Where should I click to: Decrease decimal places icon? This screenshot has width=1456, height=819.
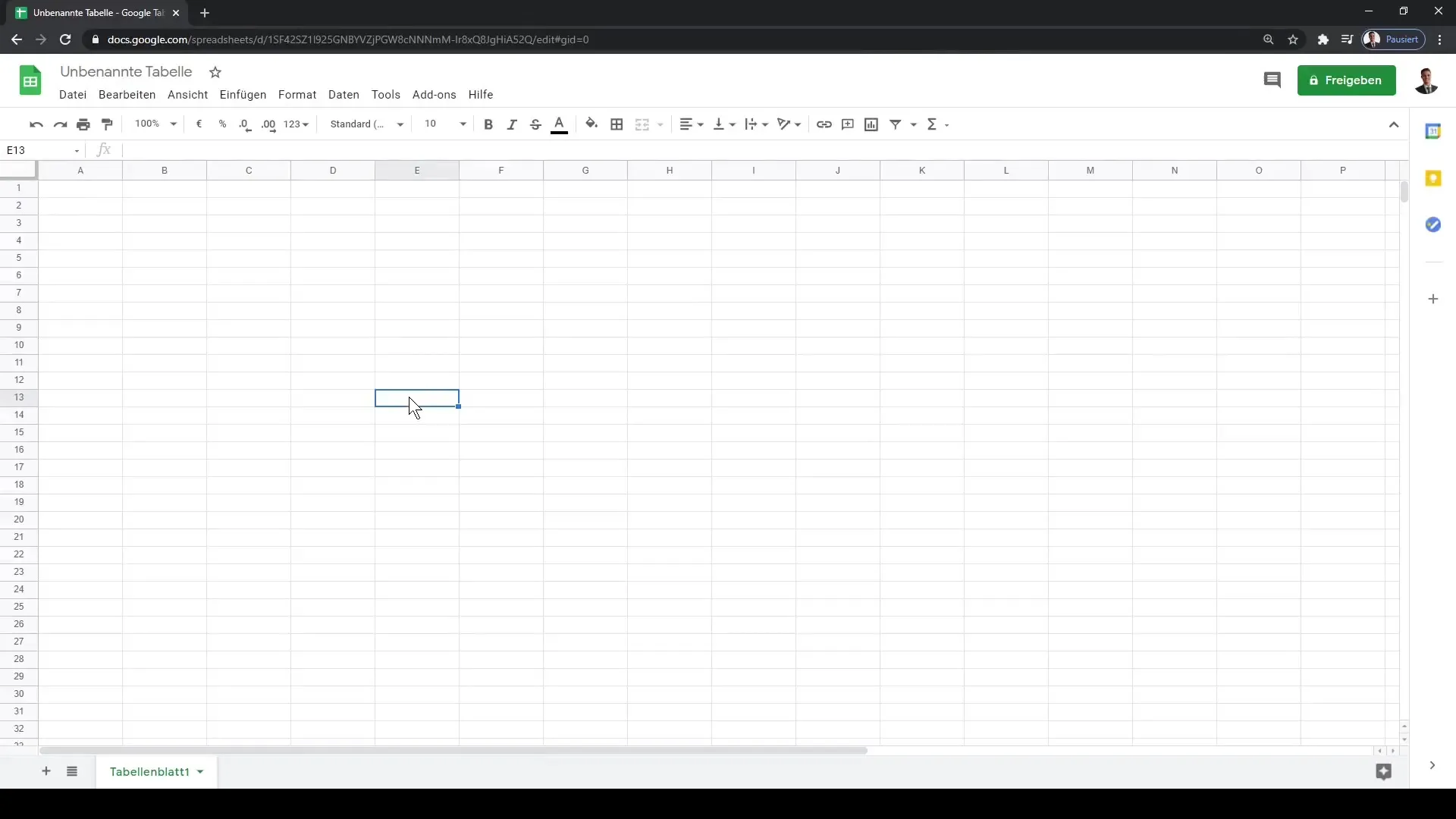click(245, 124)
